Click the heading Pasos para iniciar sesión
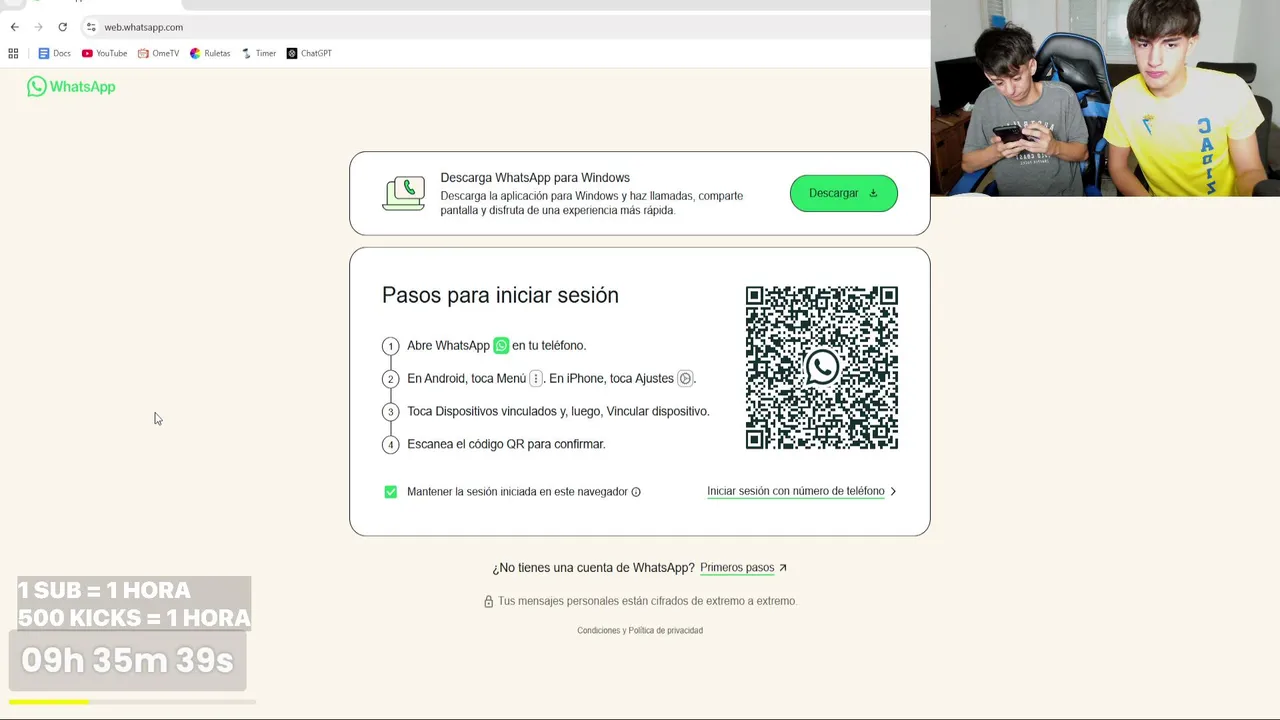The height and width of the screenshot is (720, 1280). click(500, 295)
